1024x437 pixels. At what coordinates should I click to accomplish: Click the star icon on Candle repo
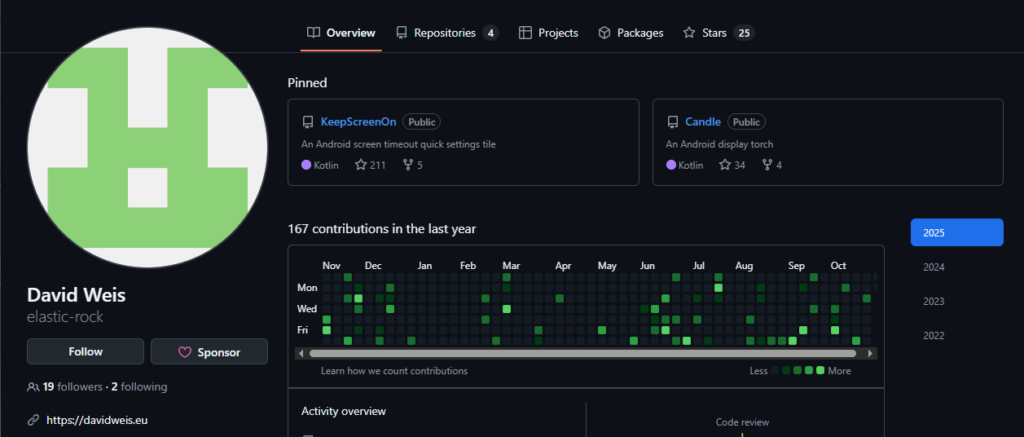725,165
